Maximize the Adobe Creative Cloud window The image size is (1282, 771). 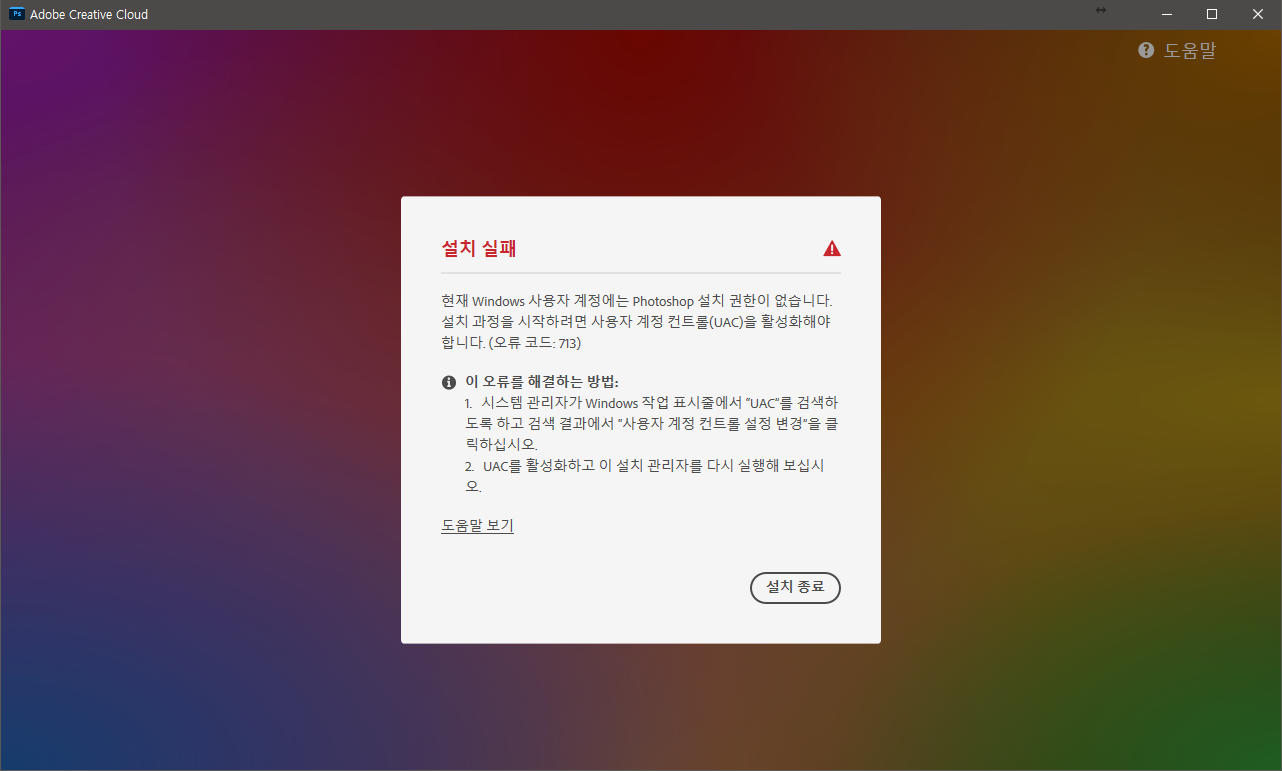(x=1212, y=14)
